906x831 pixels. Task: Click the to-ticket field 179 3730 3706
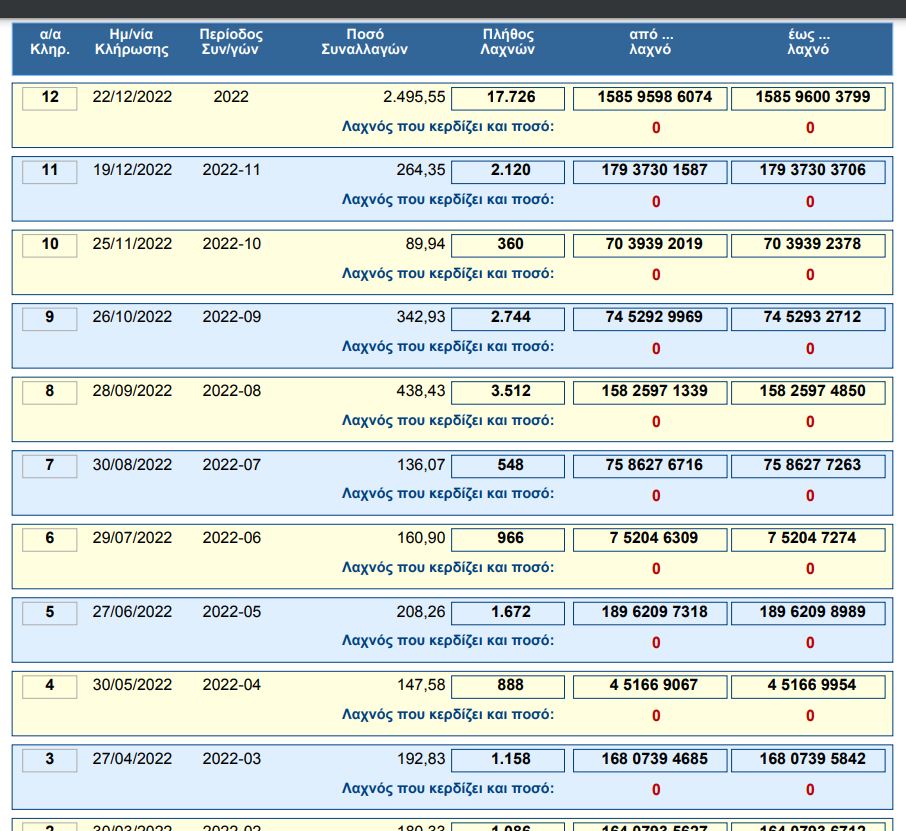click(x=808, y=171)
